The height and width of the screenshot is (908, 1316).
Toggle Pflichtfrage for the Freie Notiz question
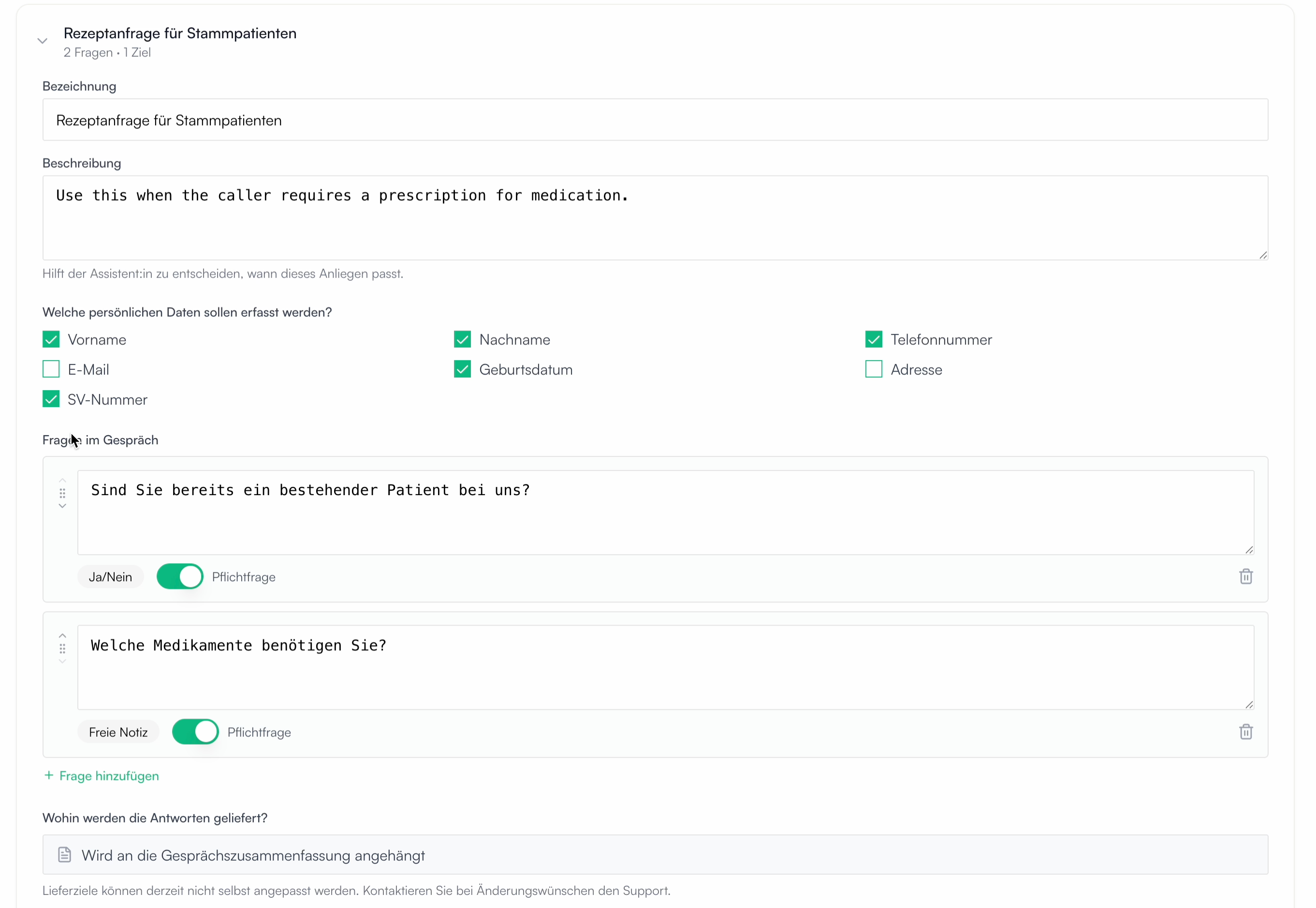(x=195, y=732)
